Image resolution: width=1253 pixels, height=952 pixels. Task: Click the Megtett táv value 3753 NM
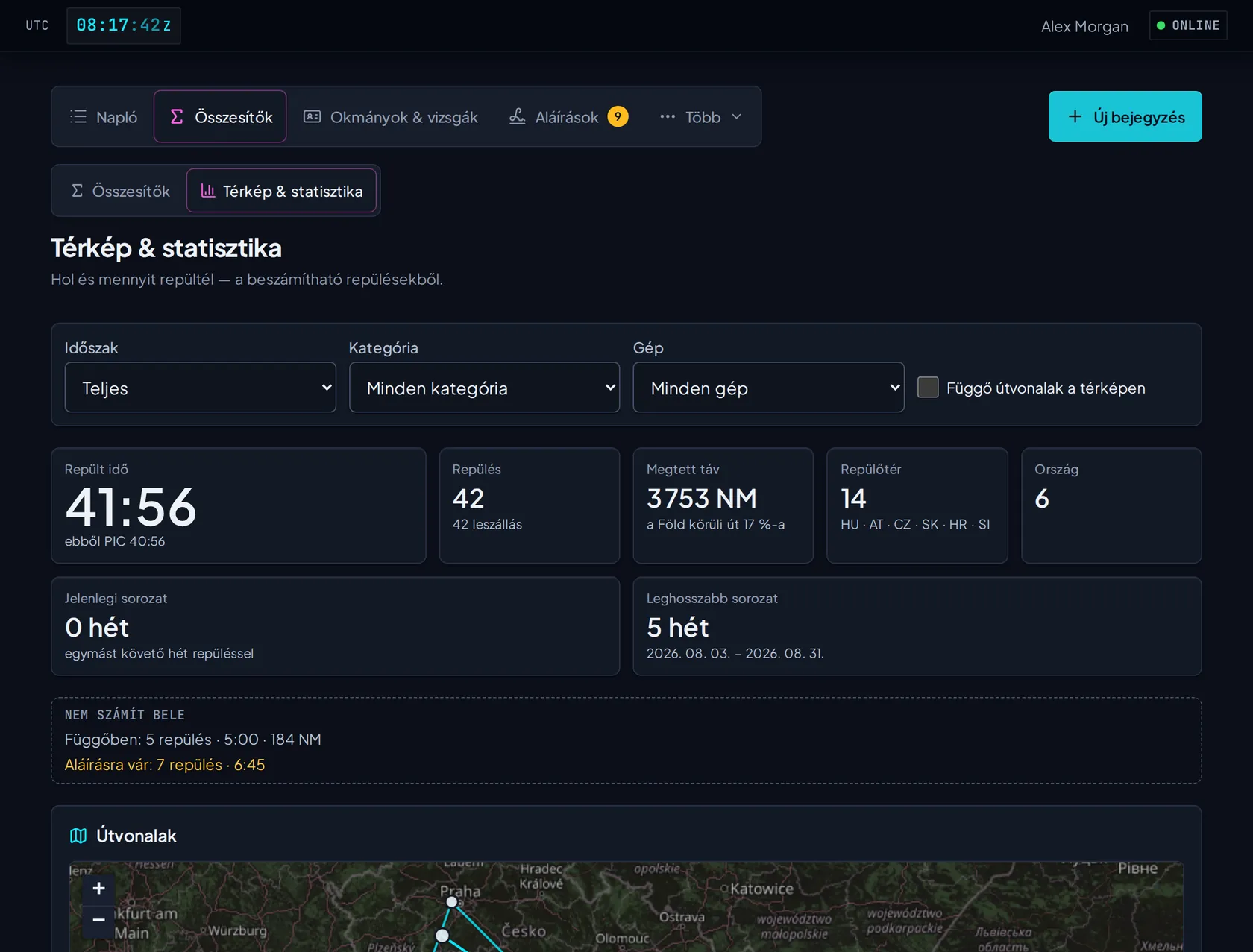pos(701,498)
